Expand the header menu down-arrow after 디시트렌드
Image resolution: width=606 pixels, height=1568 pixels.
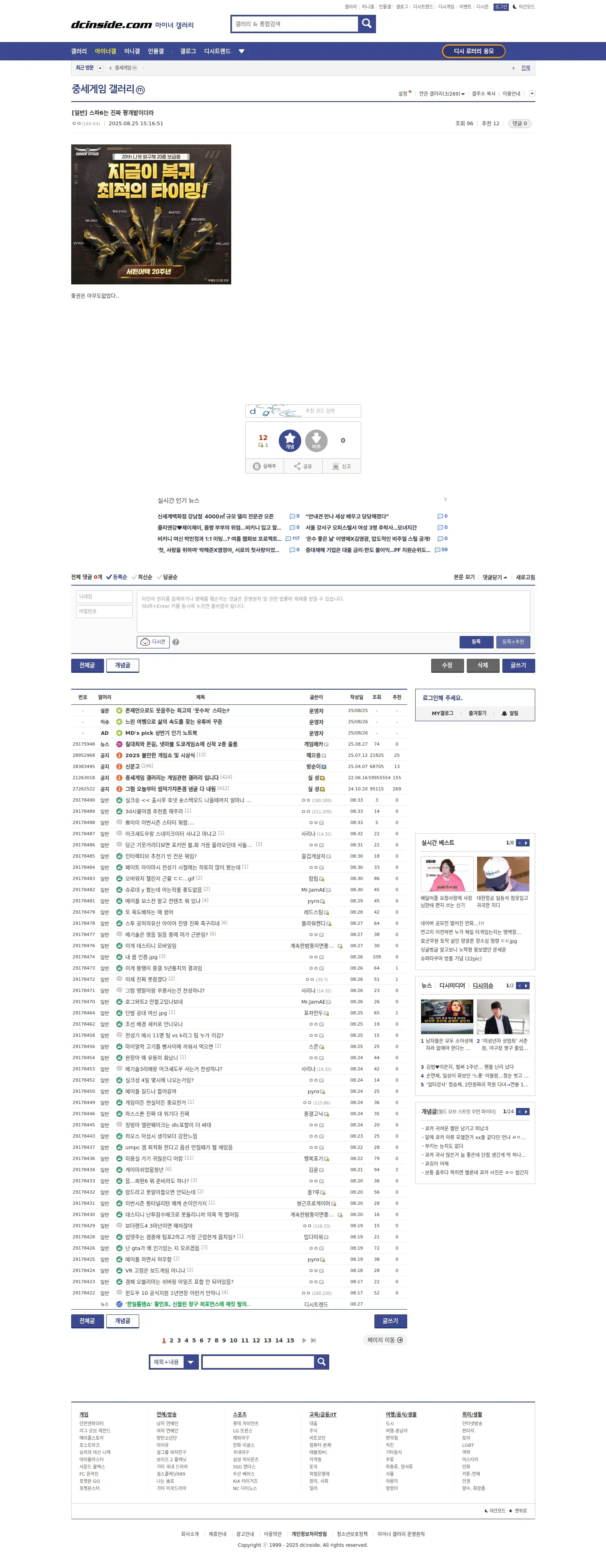242,51
